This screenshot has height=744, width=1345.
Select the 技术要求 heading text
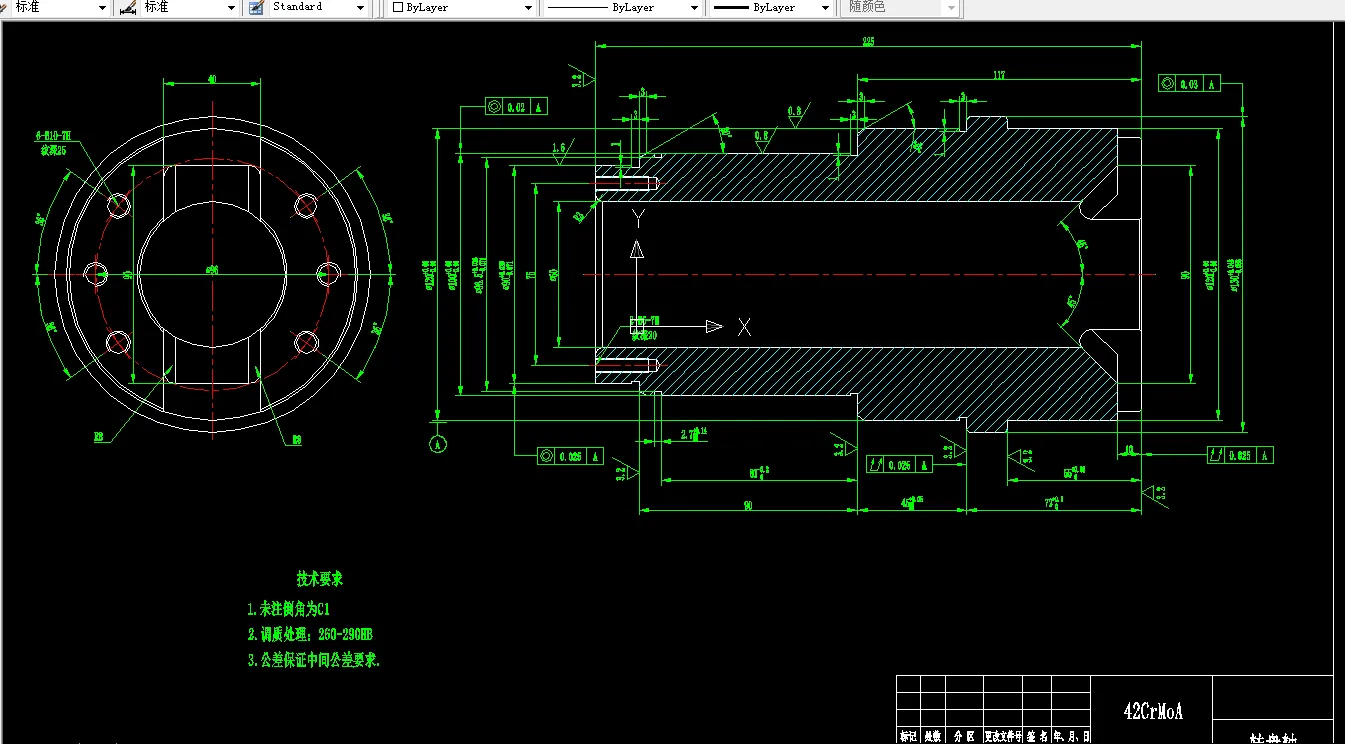pos(319,579)
